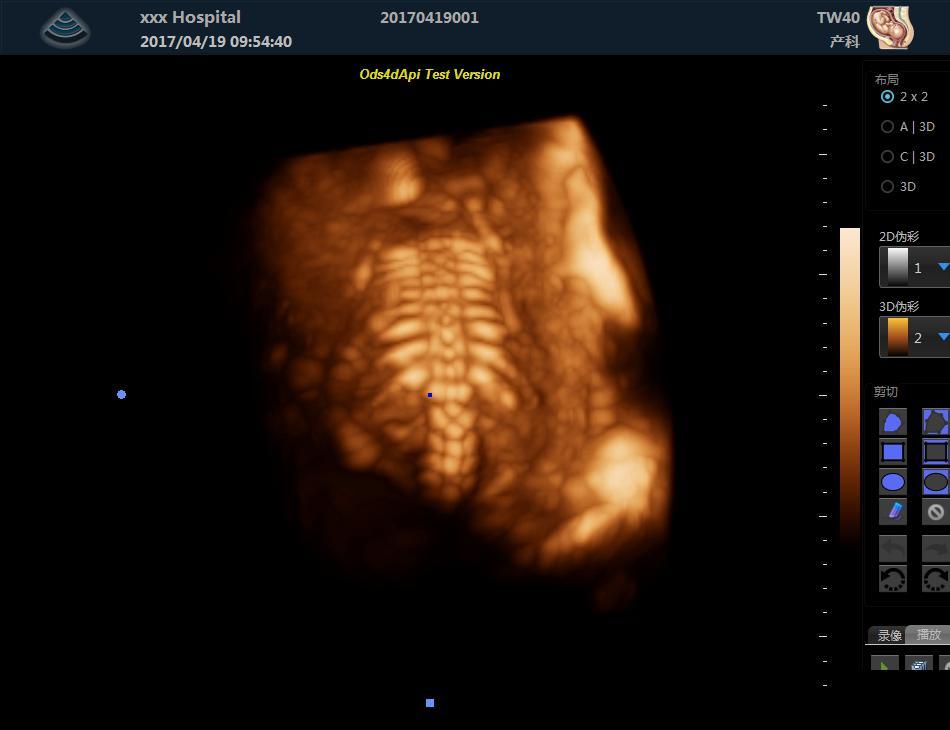Click the round blue handle at left

(121, 394)
